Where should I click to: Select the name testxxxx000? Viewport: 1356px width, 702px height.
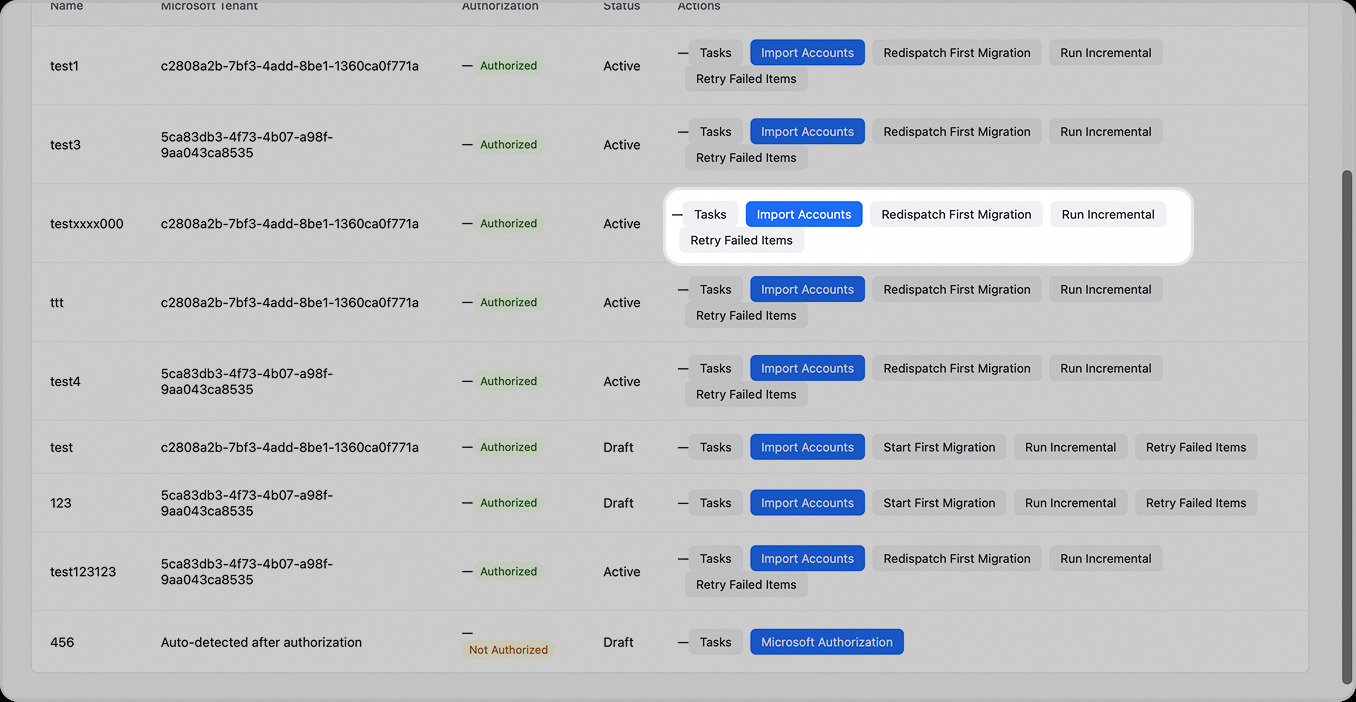click(x=87, y=224)
